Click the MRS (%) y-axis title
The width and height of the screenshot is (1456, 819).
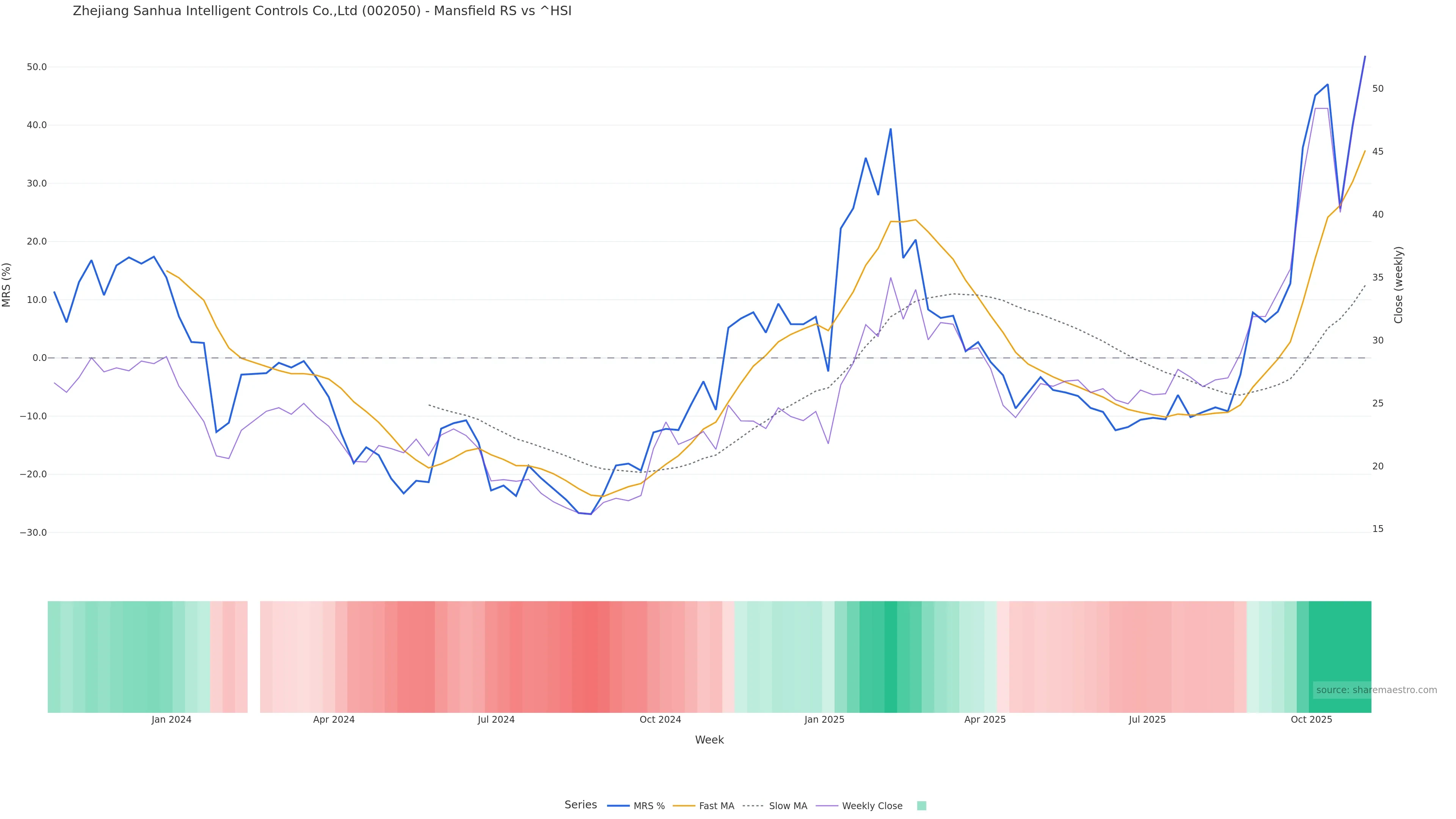[7, 285]
